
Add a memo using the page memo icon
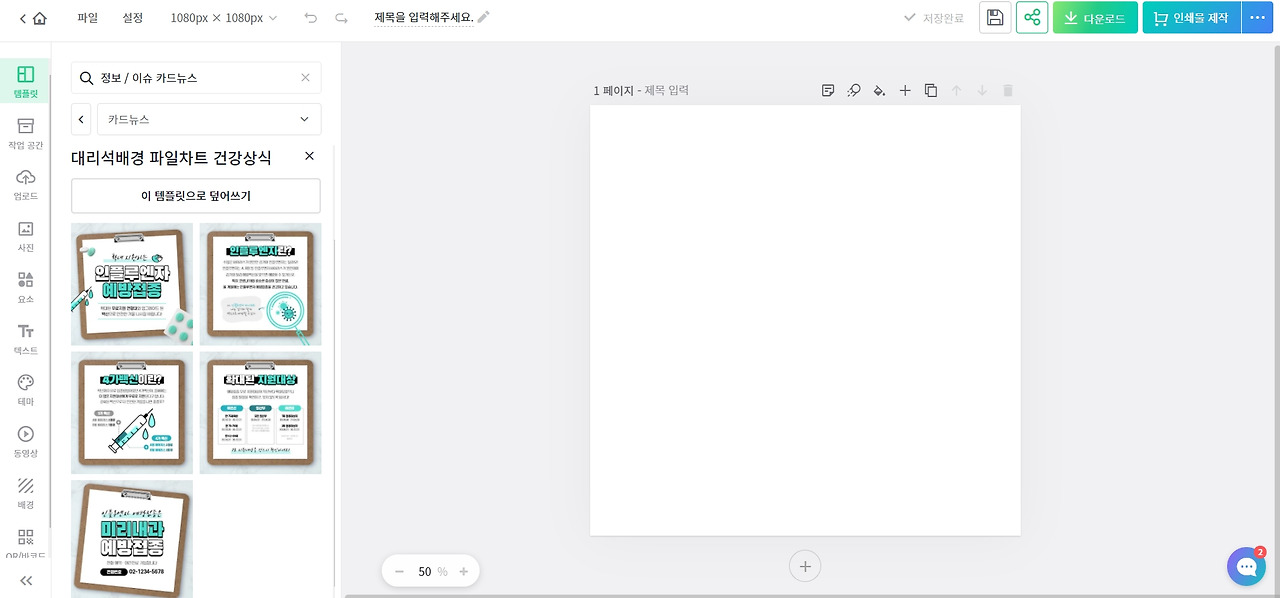[x=827, y=90]
